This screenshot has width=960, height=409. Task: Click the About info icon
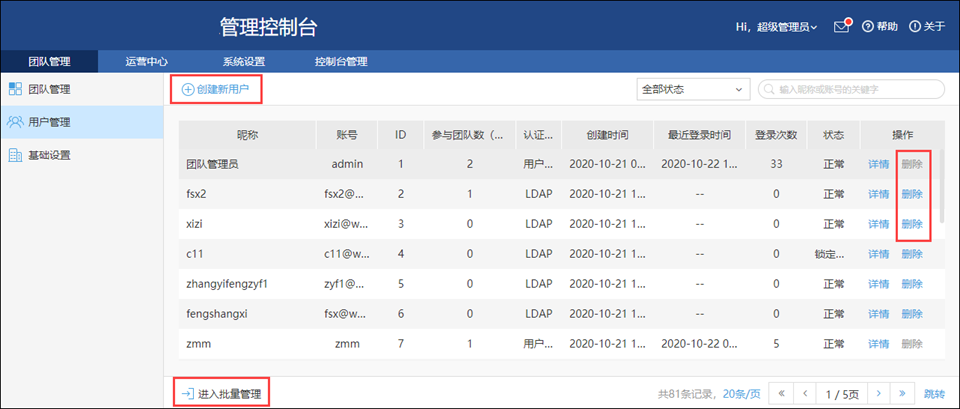point(915,27)
